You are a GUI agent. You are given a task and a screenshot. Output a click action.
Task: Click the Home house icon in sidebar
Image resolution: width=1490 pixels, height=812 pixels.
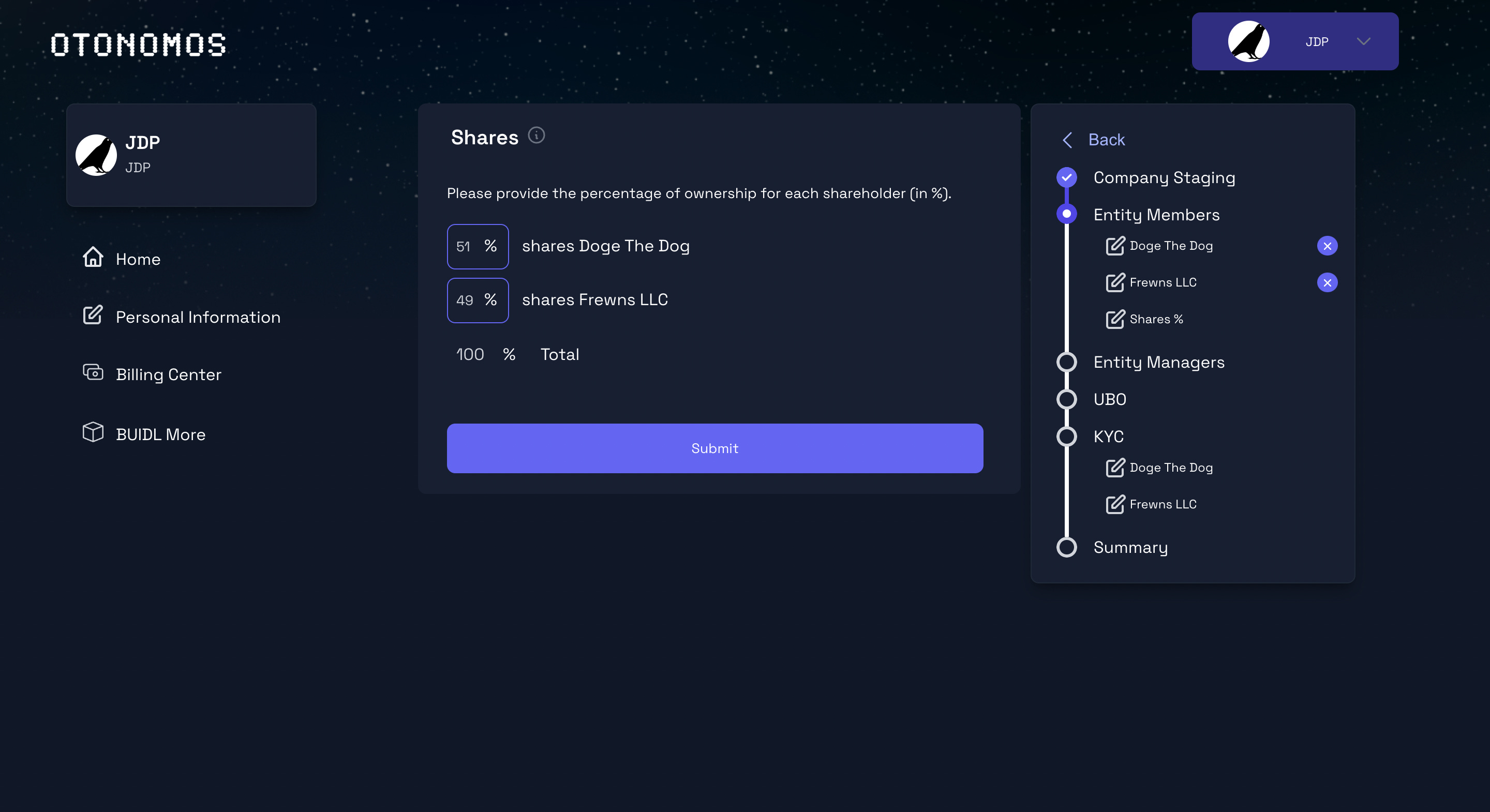(x=93, y=258)
